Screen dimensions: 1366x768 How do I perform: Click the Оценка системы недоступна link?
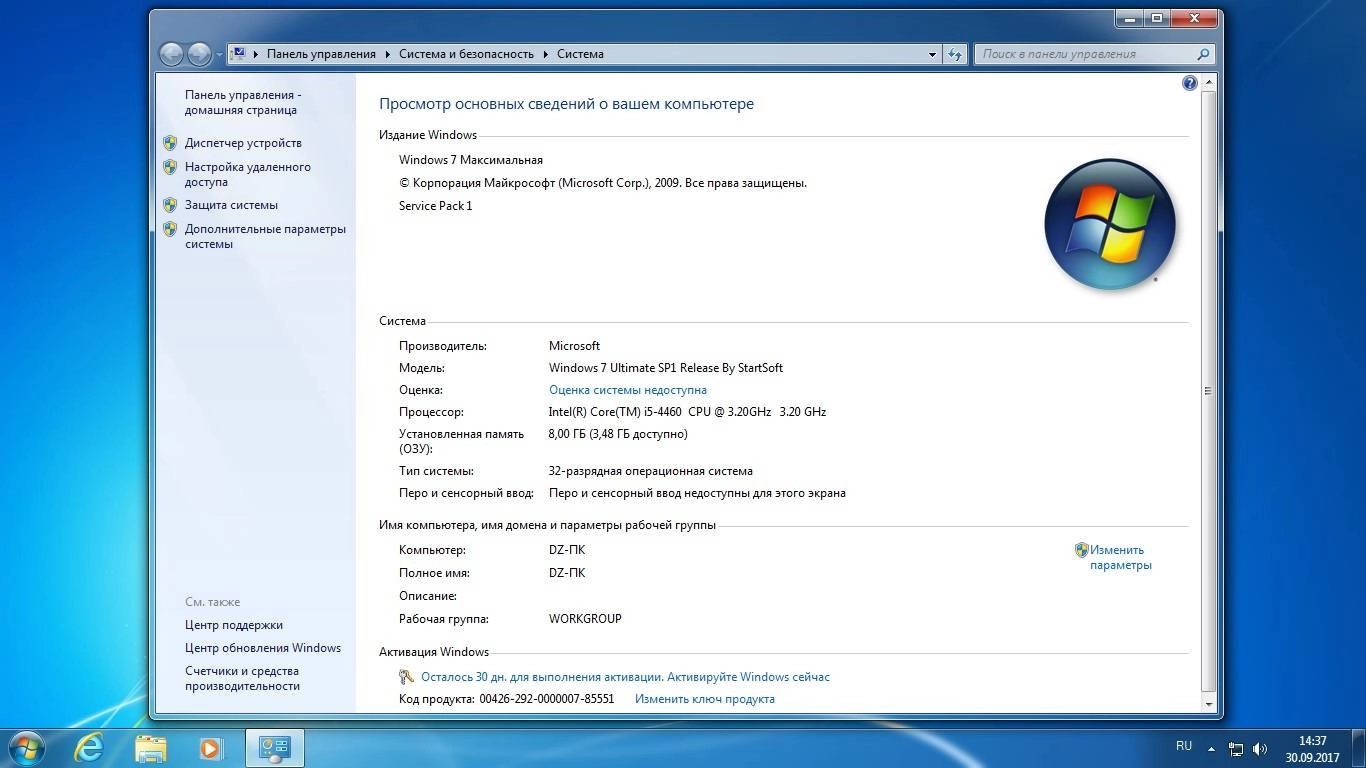[x=628, y=390]
